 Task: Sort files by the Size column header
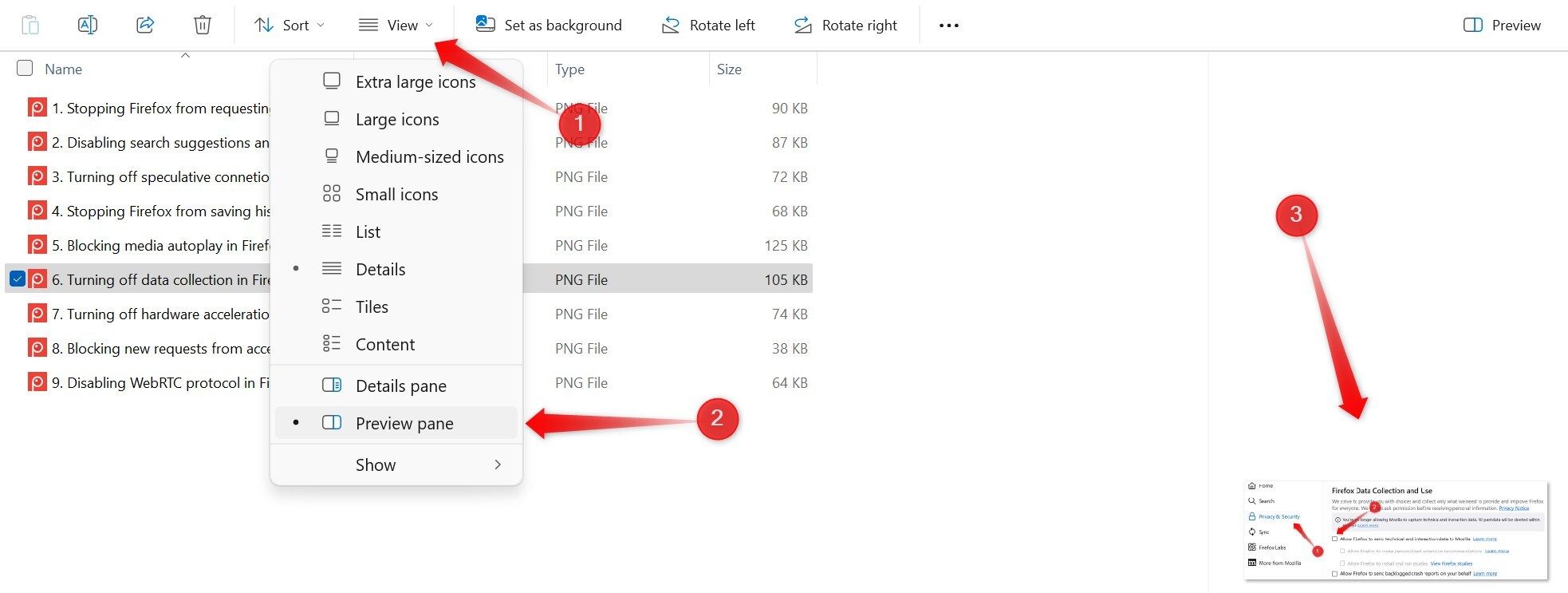729,69
